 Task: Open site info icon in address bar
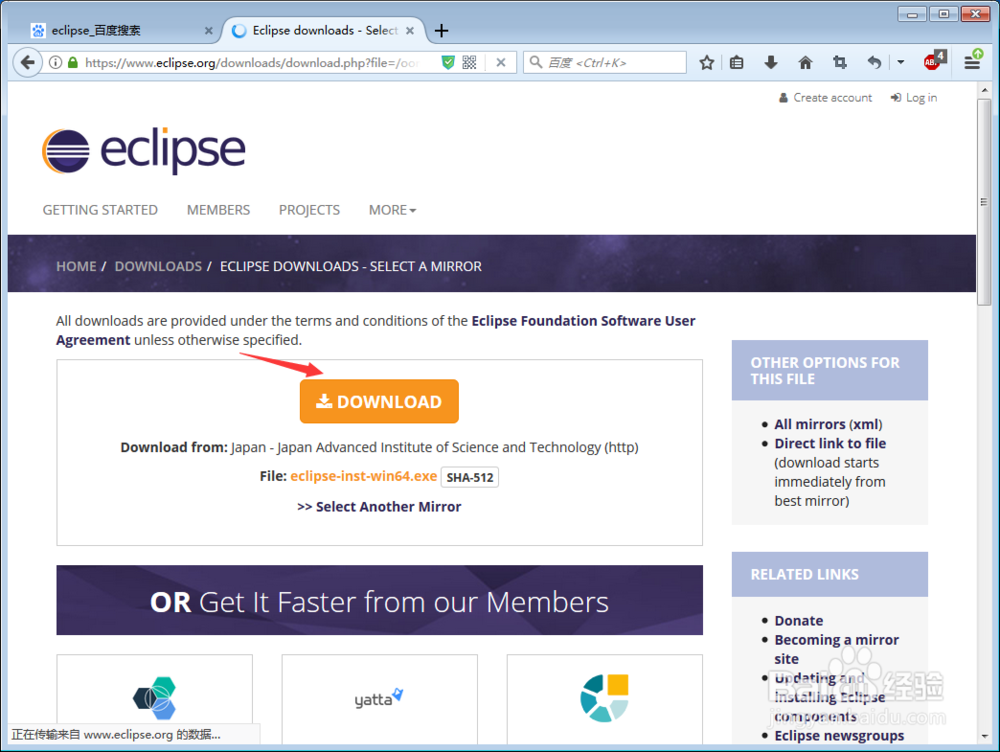56,63
